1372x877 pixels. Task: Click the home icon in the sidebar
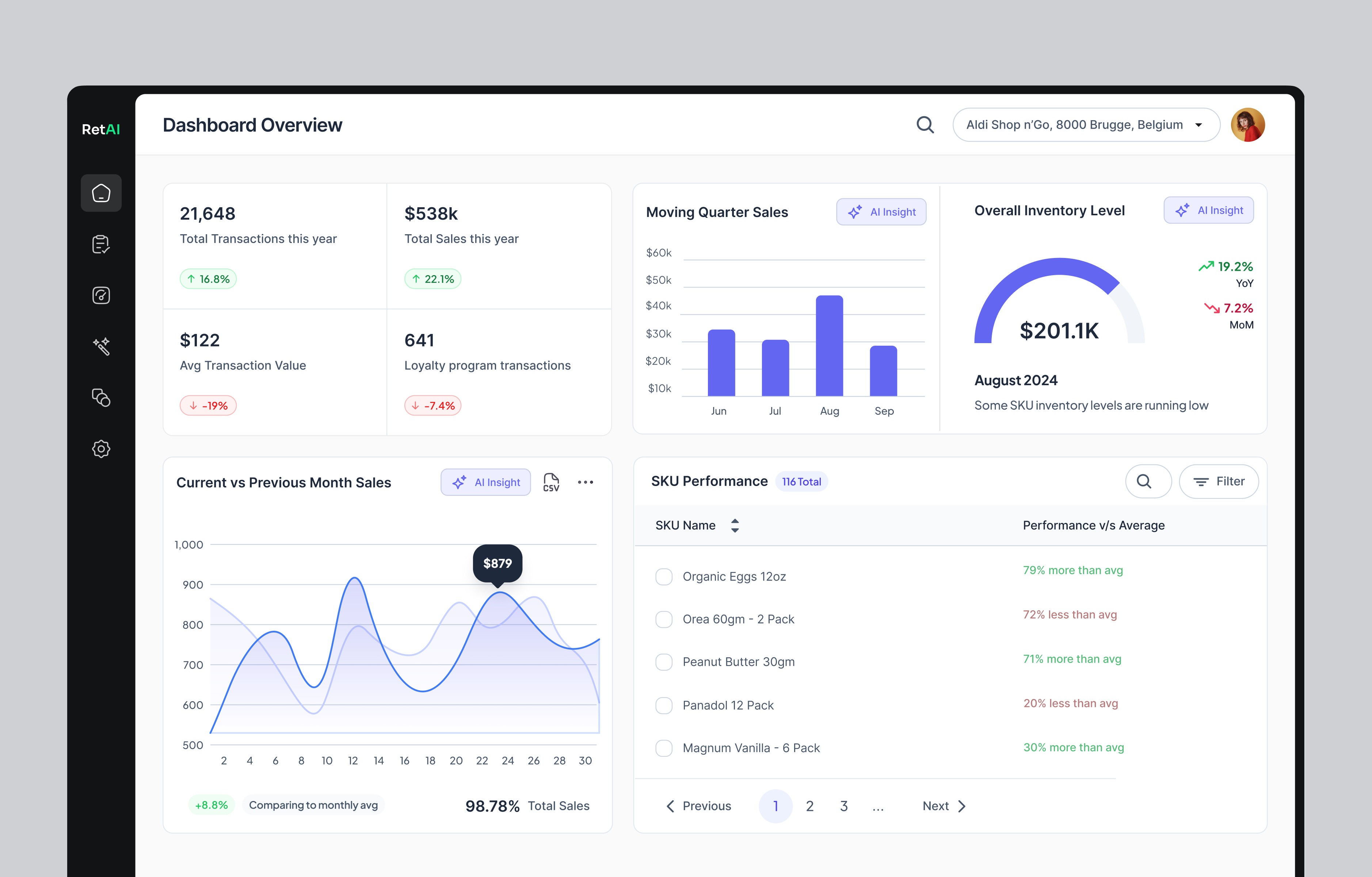(x=101, y=193)
